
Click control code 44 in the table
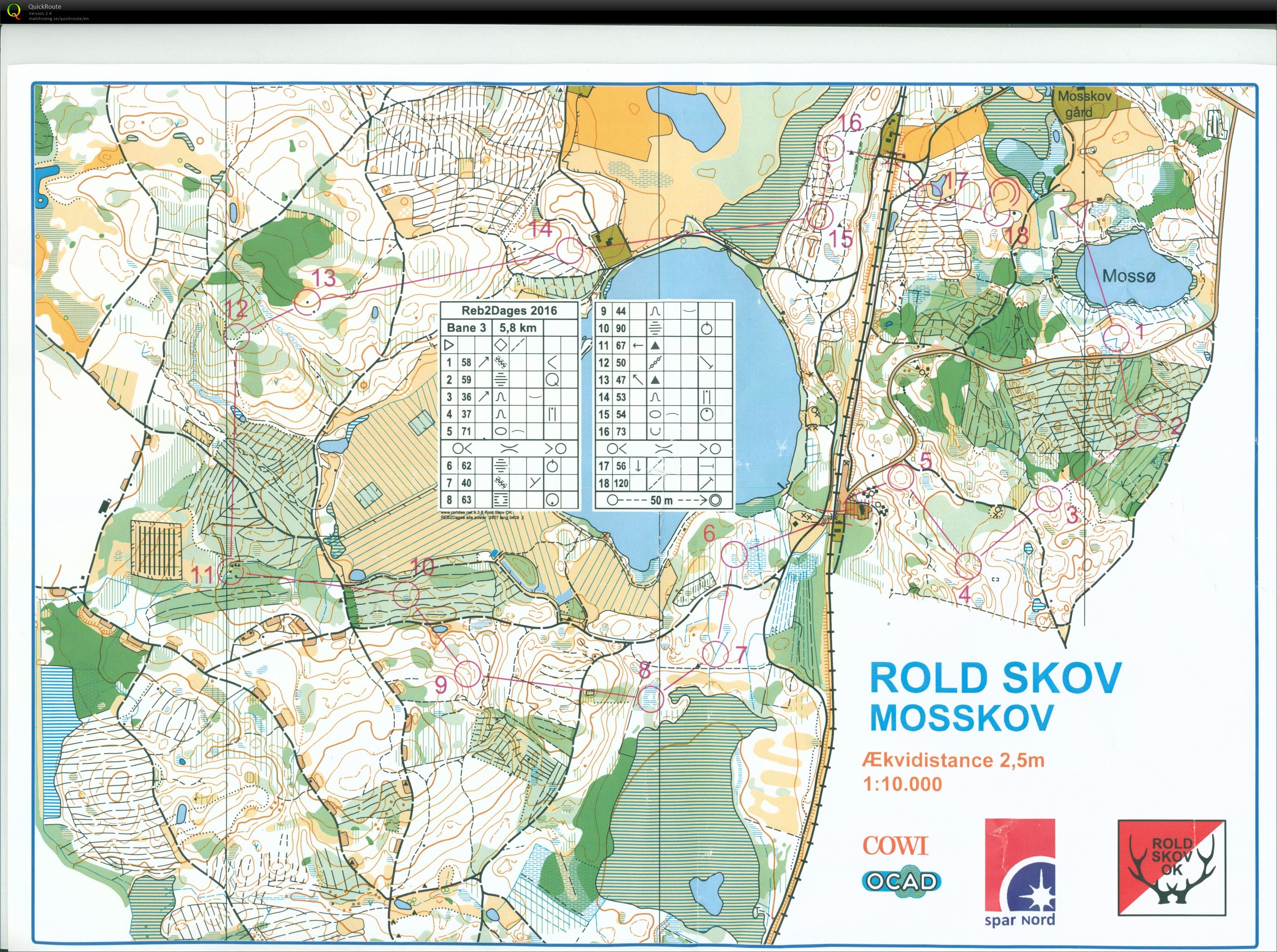tap(621, 311)
